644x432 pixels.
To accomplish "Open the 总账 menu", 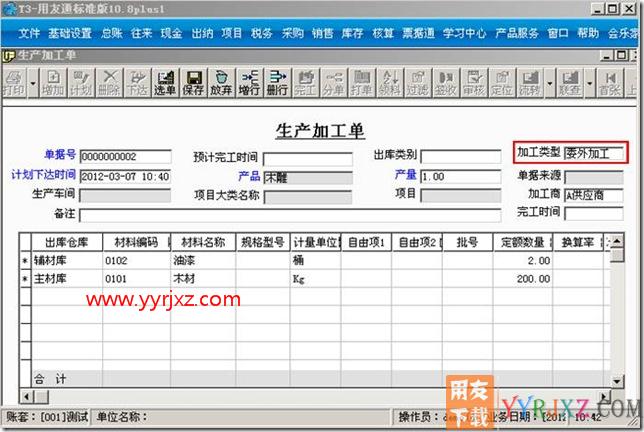I will [x=112, y=33].
